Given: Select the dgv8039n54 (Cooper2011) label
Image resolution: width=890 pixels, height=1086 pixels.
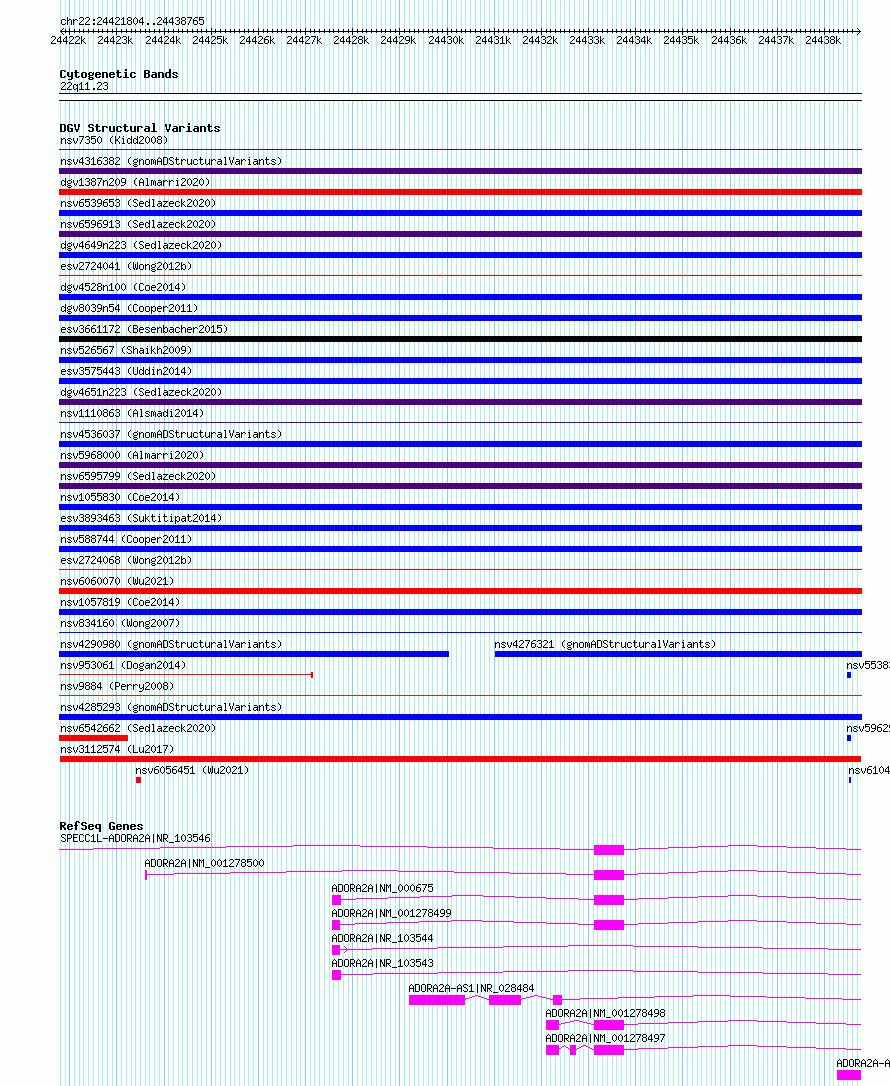Looking at the screenshot, I should click(x=129, y=308).
